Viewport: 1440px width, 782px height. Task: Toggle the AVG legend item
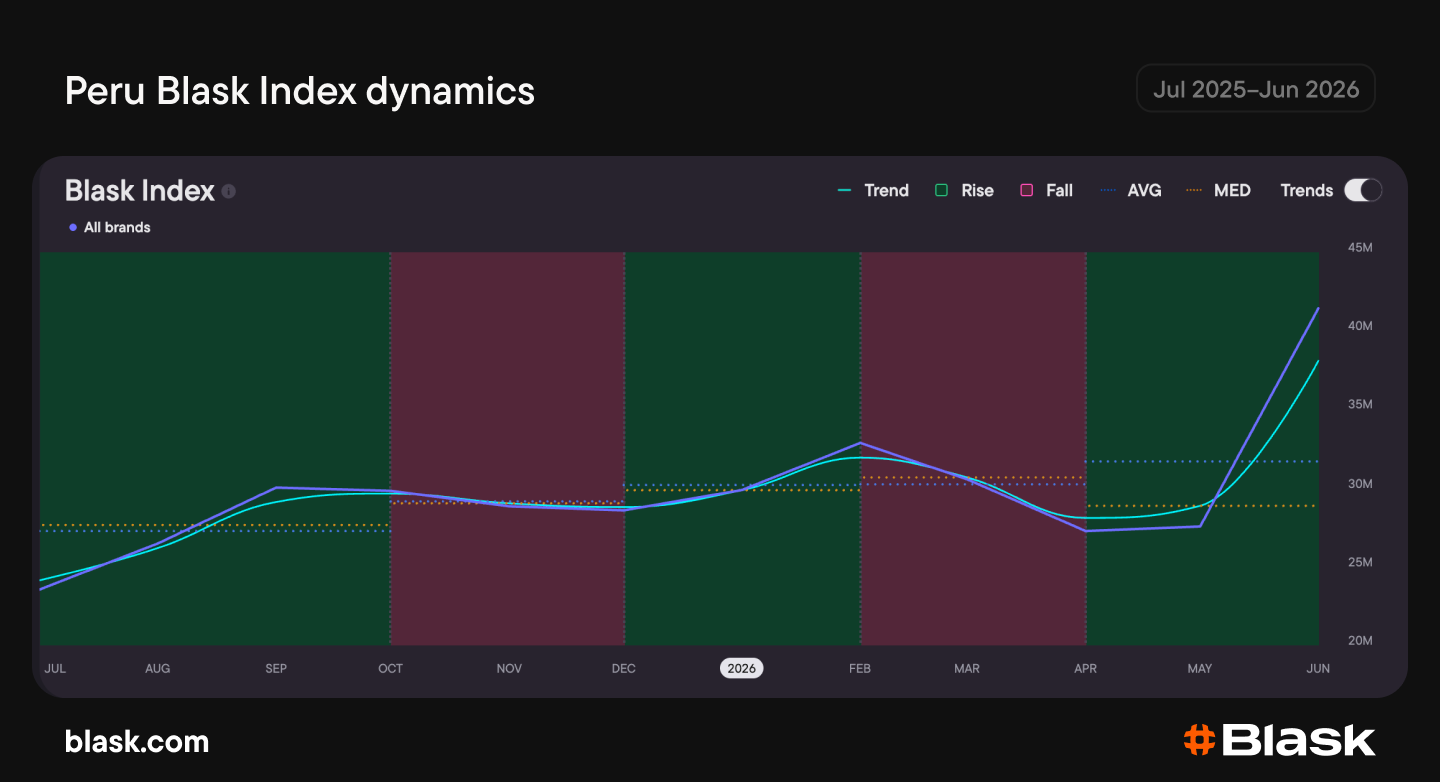pyautogui.click(x=1130, y=190)
